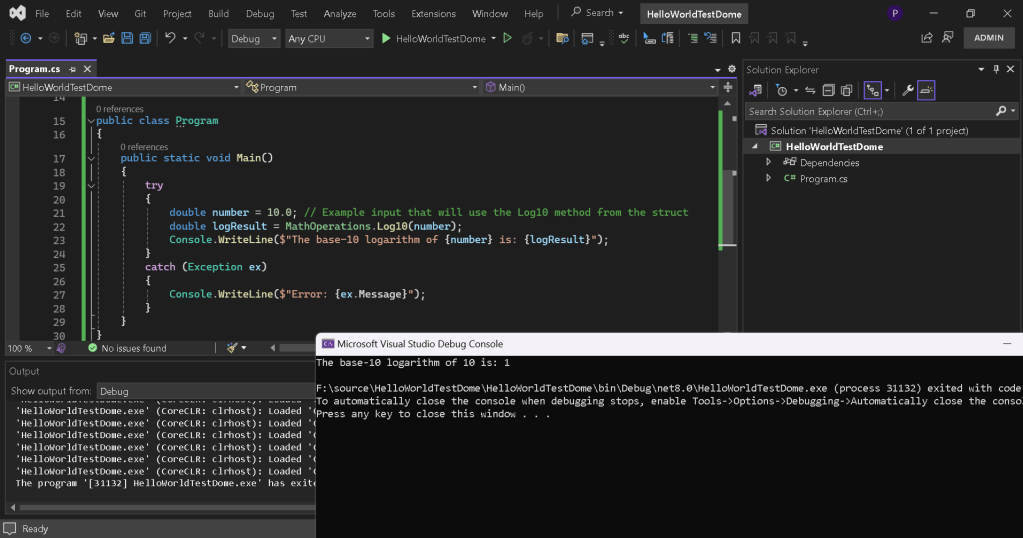This screenshot has width=1023, height=538.
Task: Open Pending Changes Filter in Solution Explorer
Action: tap(782, 91)
